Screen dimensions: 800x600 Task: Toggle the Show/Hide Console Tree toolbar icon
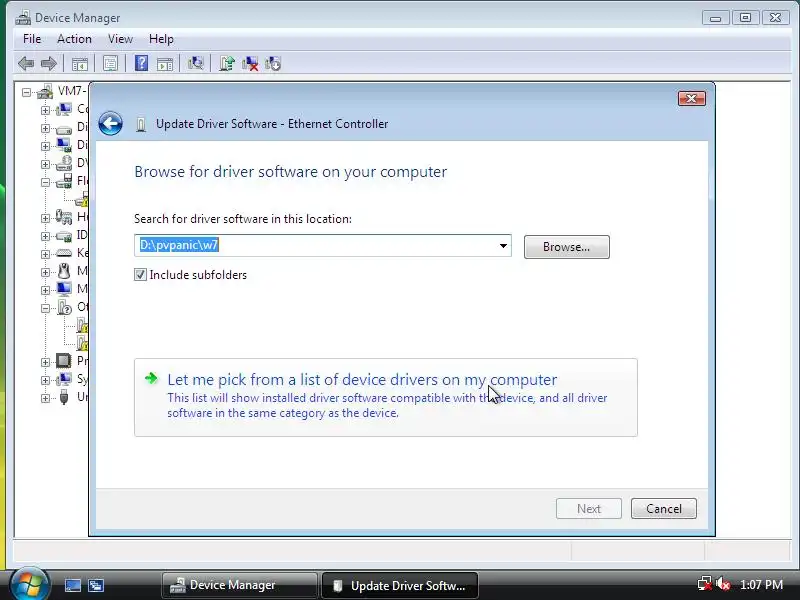80,64
